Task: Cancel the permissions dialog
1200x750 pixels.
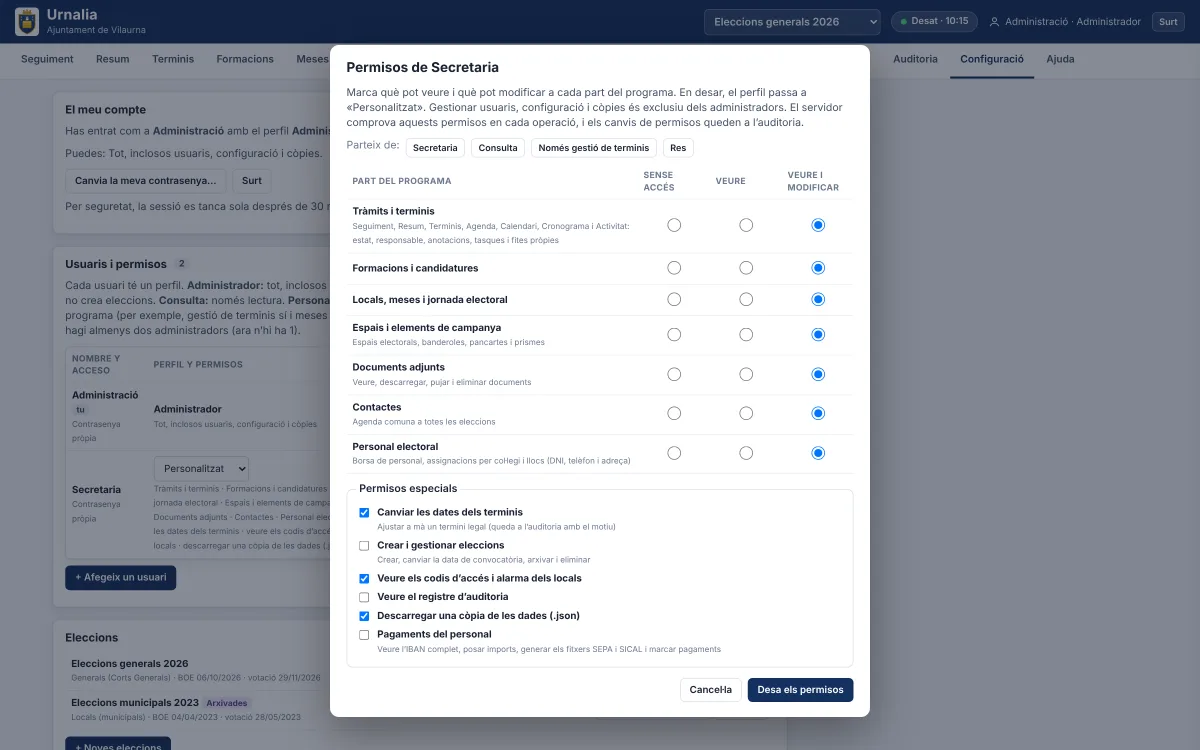Action: click(711, 690)
